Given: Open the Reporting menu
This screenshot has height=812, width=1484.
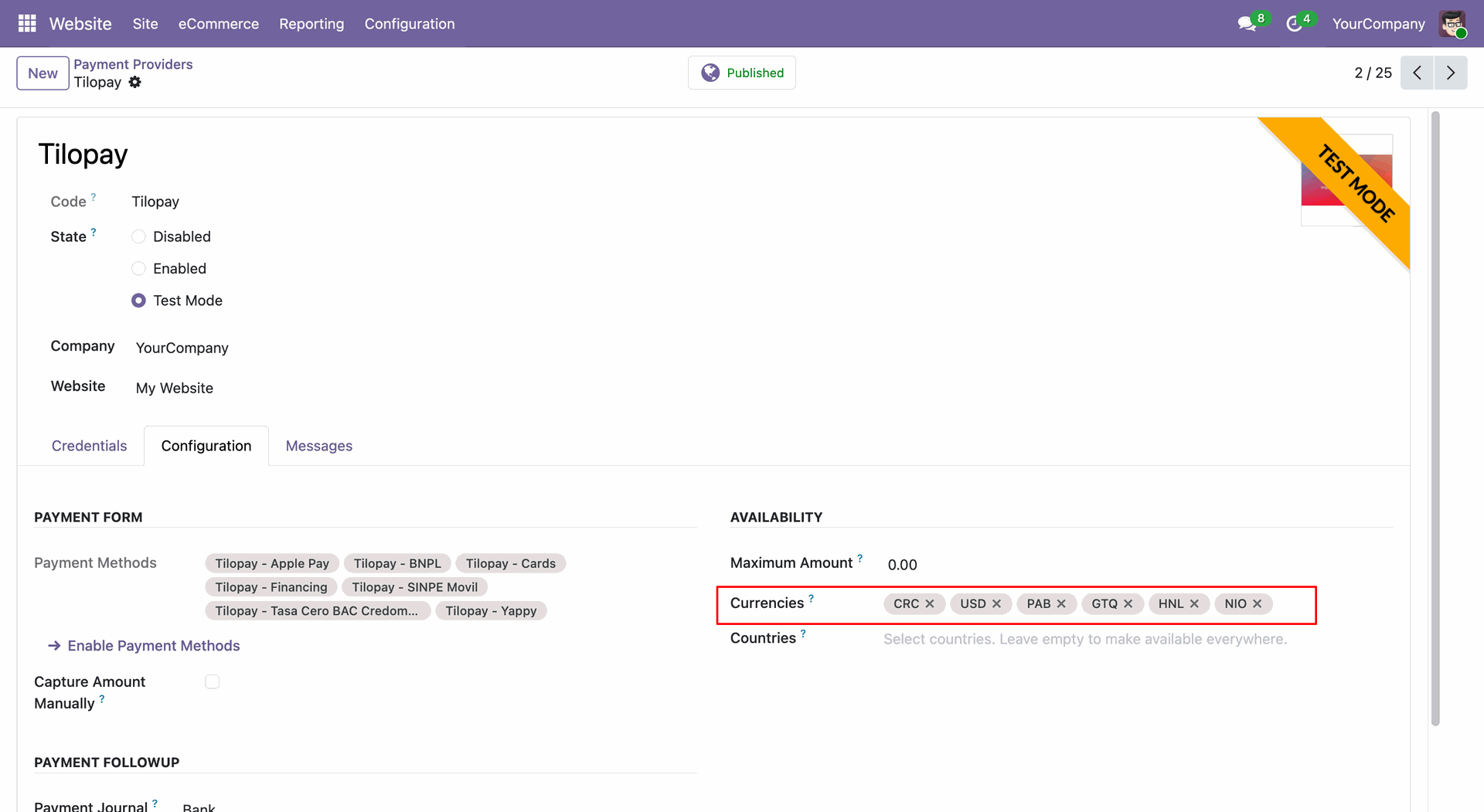Looking at the screenshot, I should coord(311,24).
